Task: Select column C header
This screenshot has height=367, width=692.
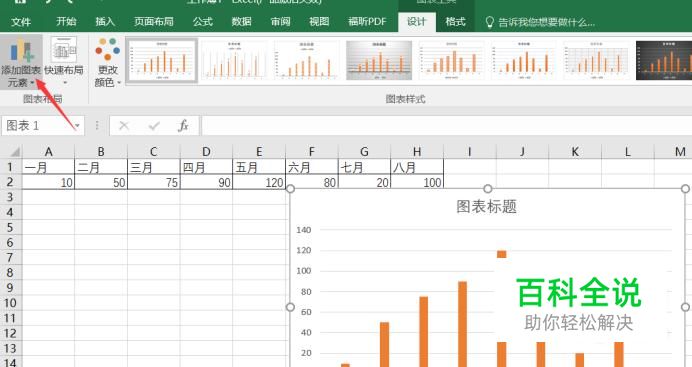Action: point(154,152)
